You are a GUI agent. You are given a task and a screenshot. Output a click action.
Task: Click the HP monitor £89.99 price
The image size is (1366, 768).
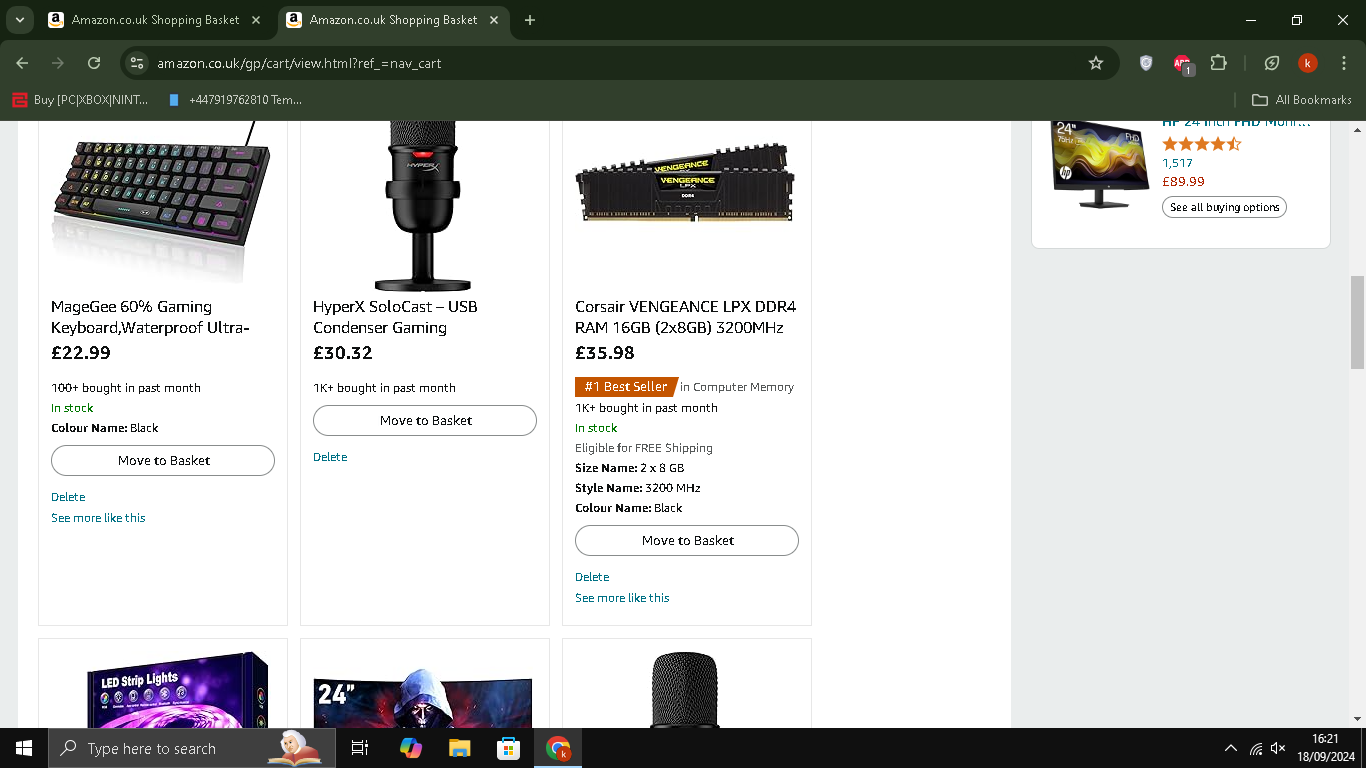coord(1183,181)
